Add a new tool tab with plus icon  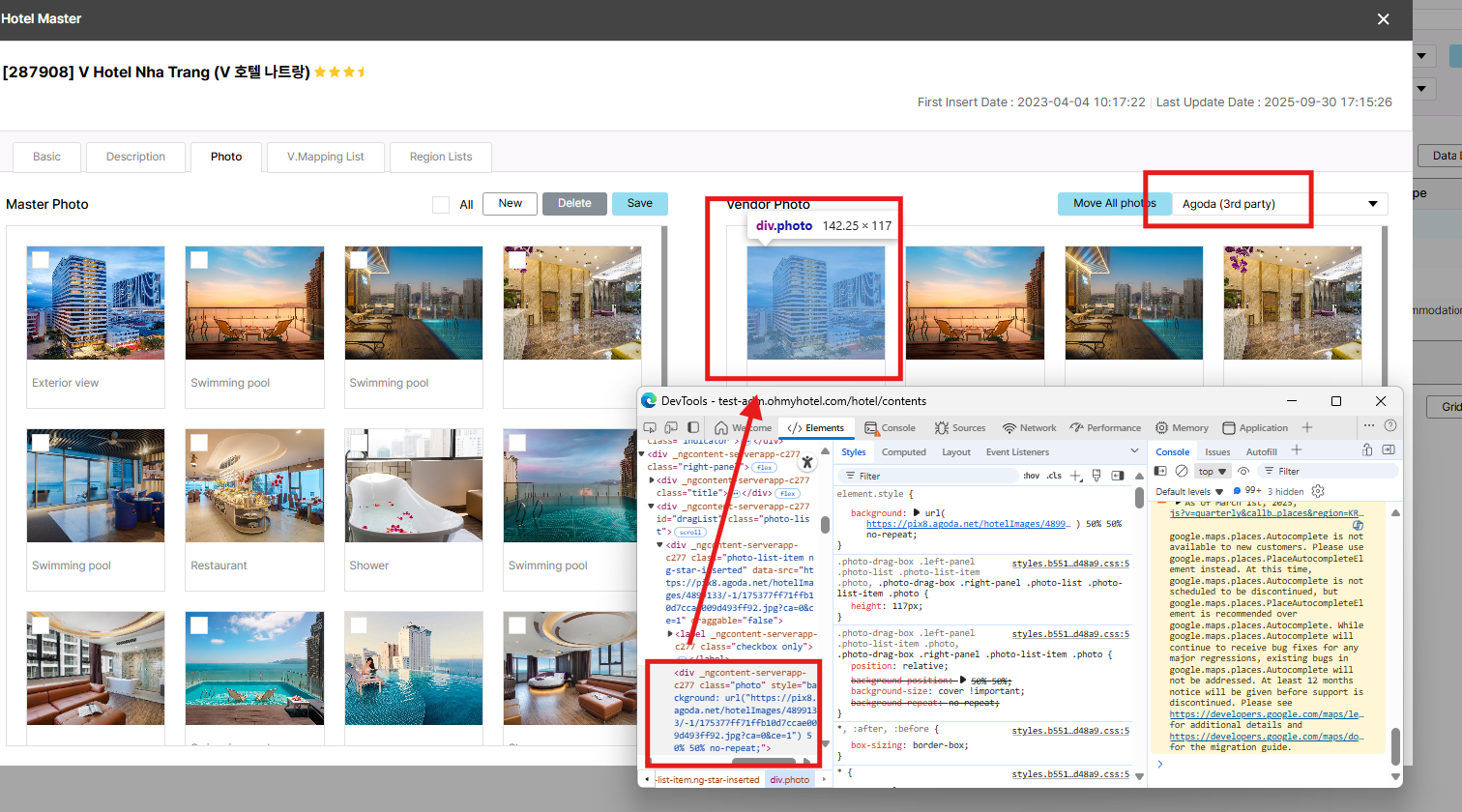(x=1307, y=427)
